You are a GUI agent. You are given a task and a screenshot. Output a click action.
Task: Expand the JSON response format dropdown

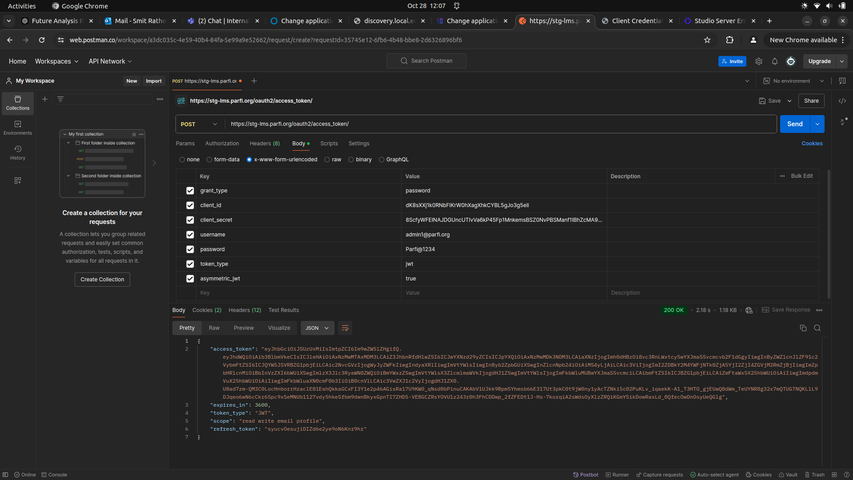tap(317, 328)
